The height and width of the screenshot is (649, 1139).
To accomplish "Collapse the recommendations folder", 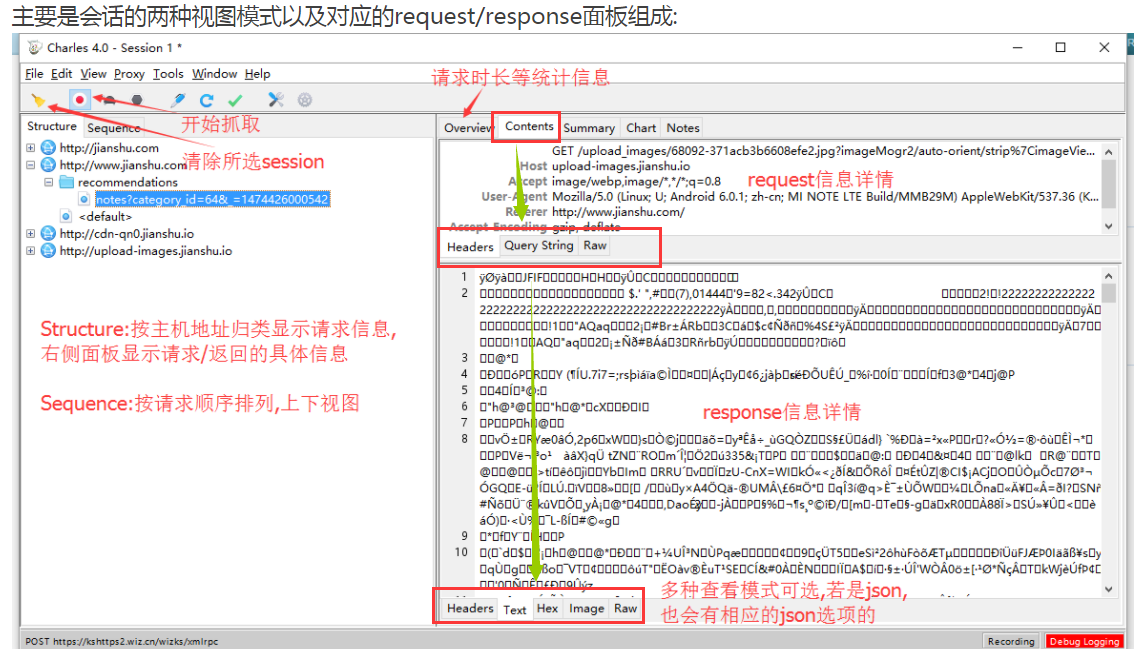I will (x=48, y=182).
